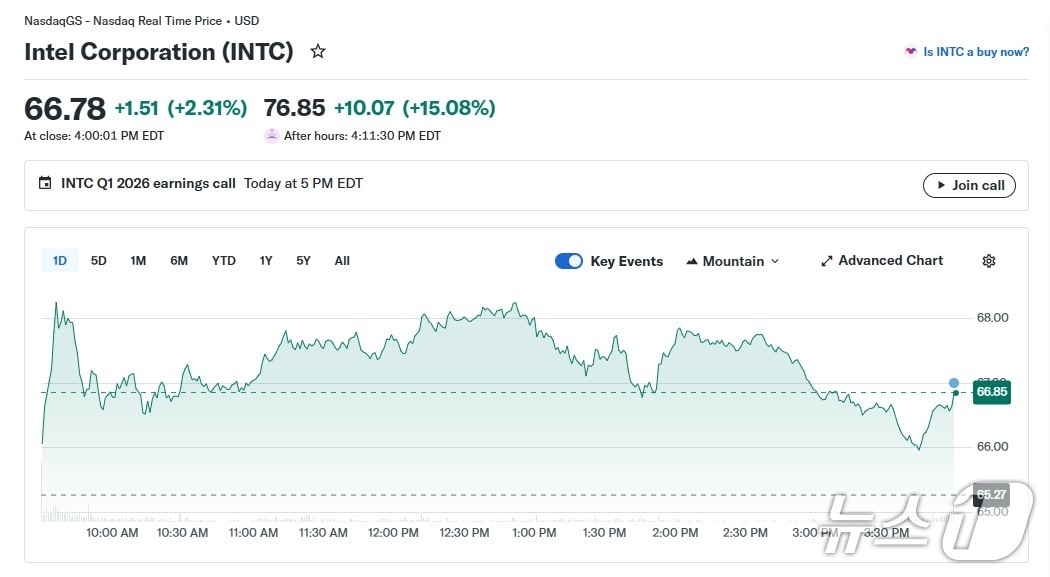Toggle the Key Events switch
Screen dimensions: 1050x577
pos(569,261)
